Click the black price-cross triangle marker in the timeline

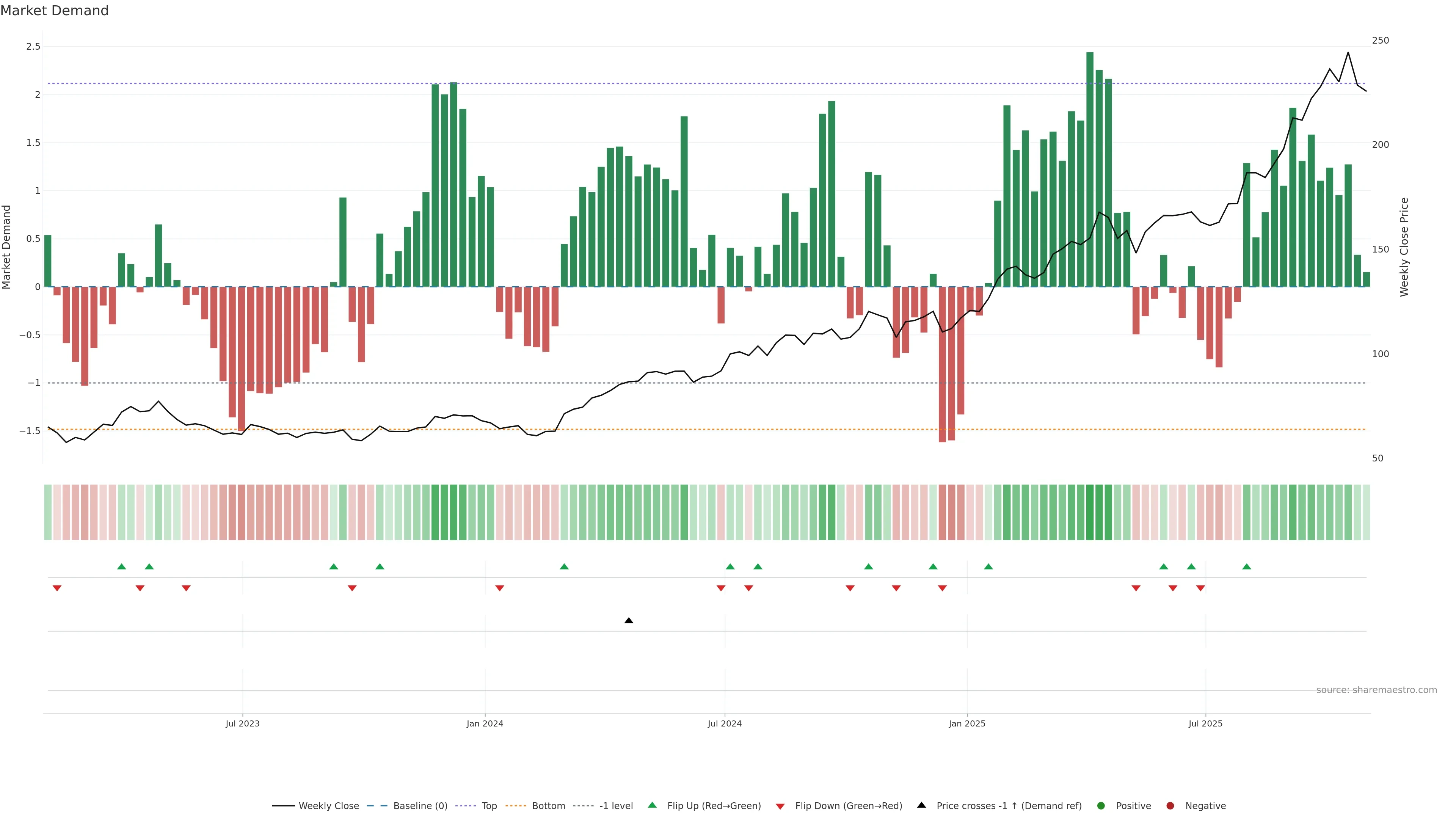coord(629,621)
